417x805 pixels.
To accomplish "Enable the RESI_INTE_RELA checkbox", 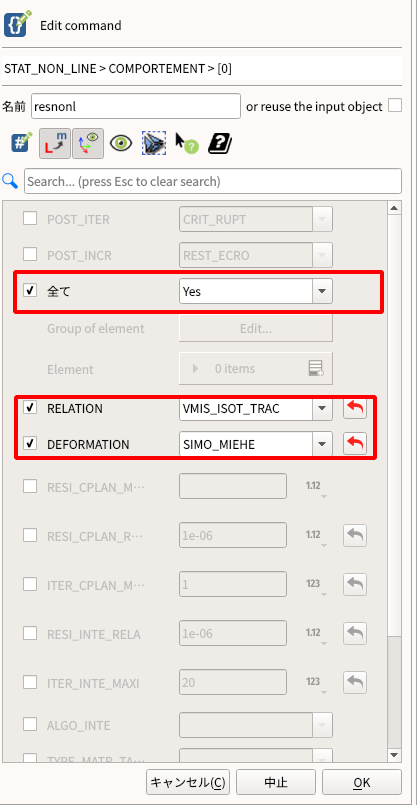I will coord(30,633).
